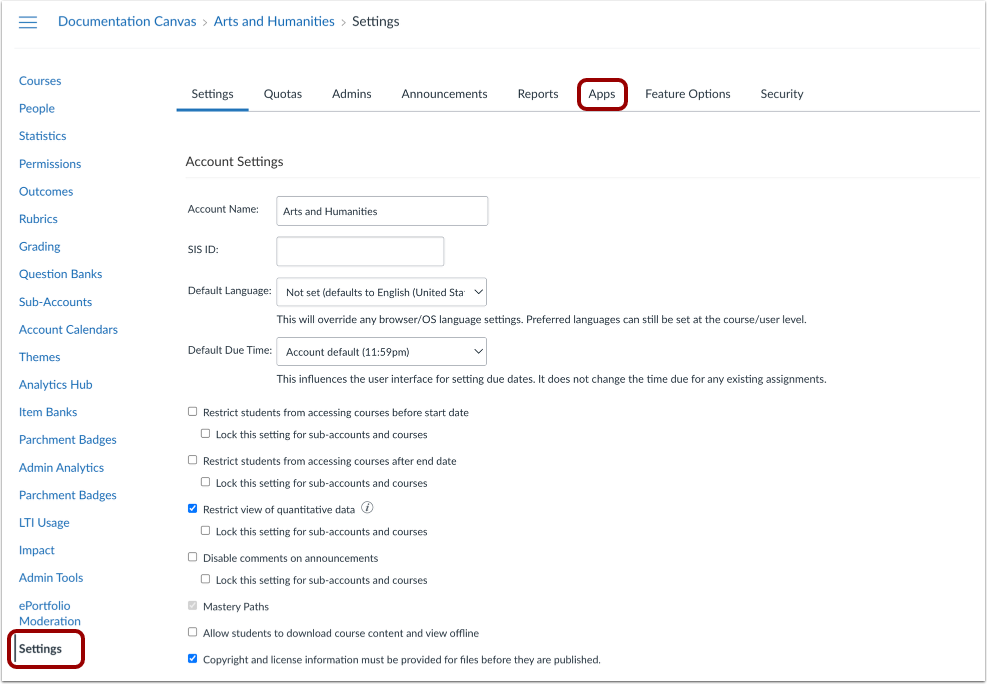This screenshot has height=684, width=987.
Task: Switch to the Apps tab
Action: click(x=602, y=93)
